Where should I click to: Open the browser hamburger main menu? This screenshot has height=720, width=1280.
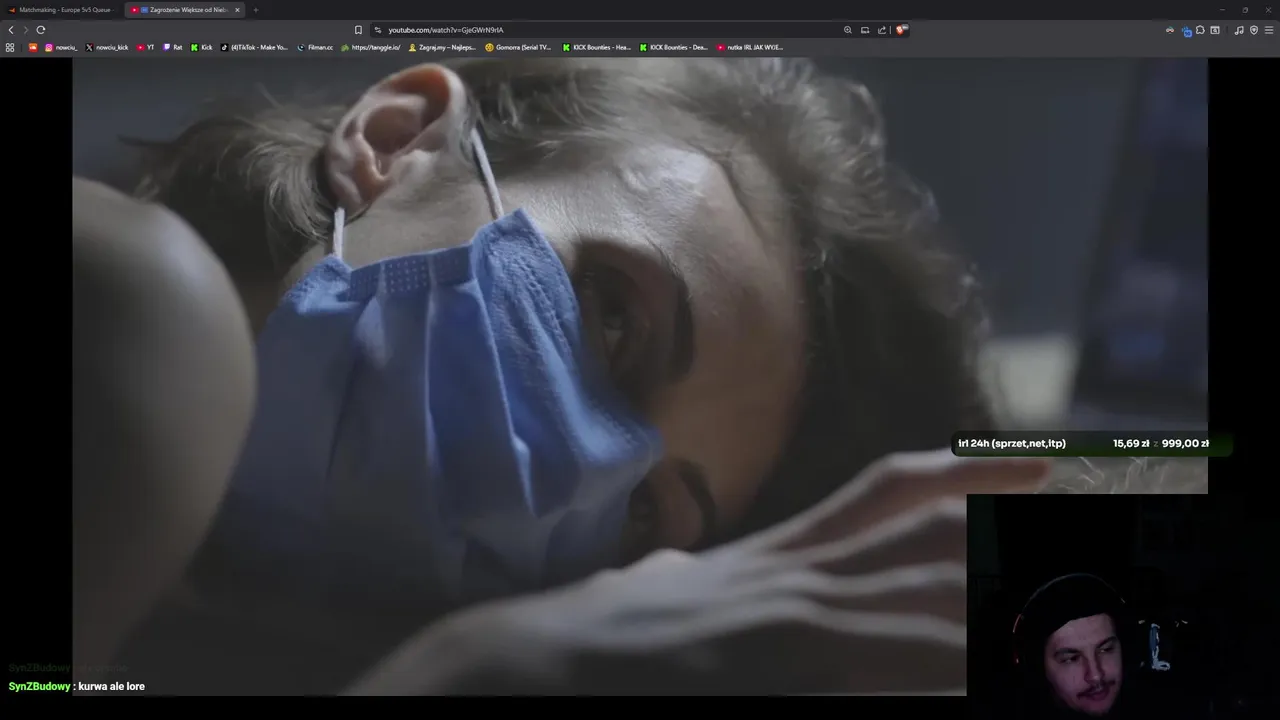pos(1269,30)
